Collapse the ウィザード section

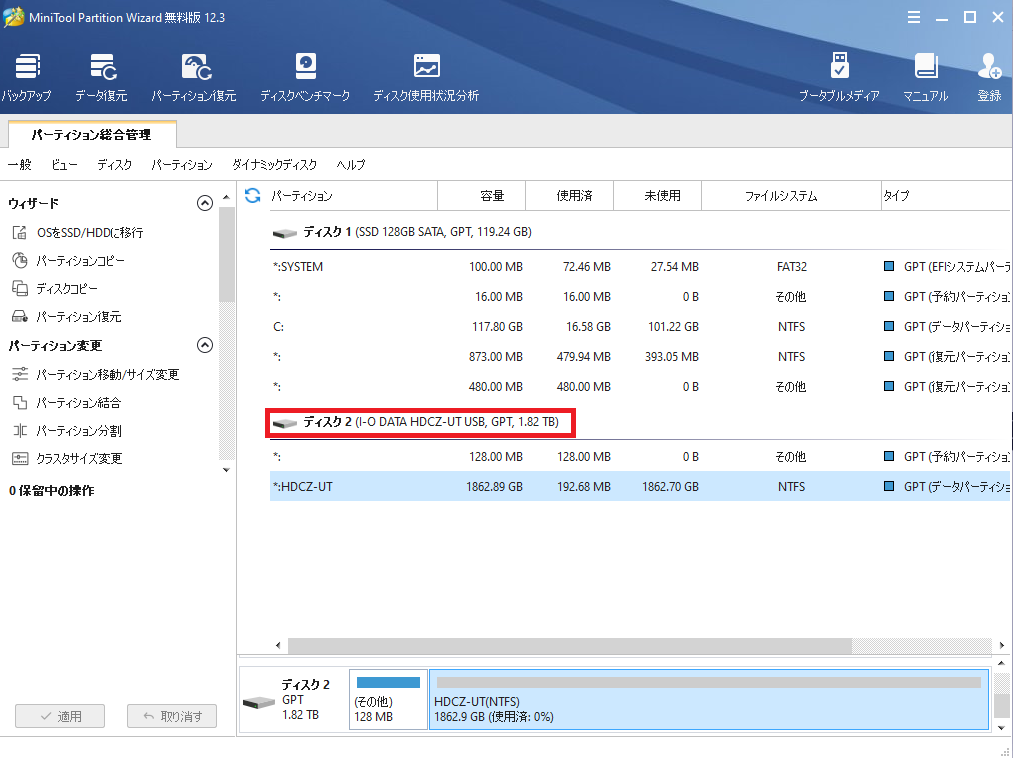[205, 204]
